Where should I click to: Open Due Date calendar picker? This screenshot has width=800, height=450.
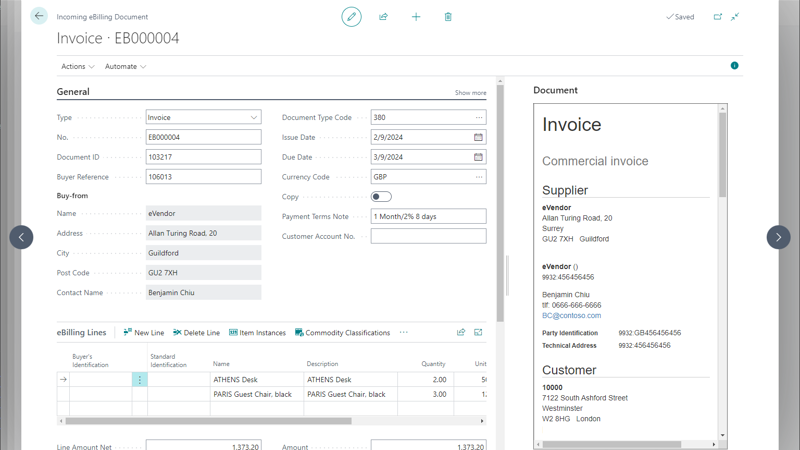point(478,157)
